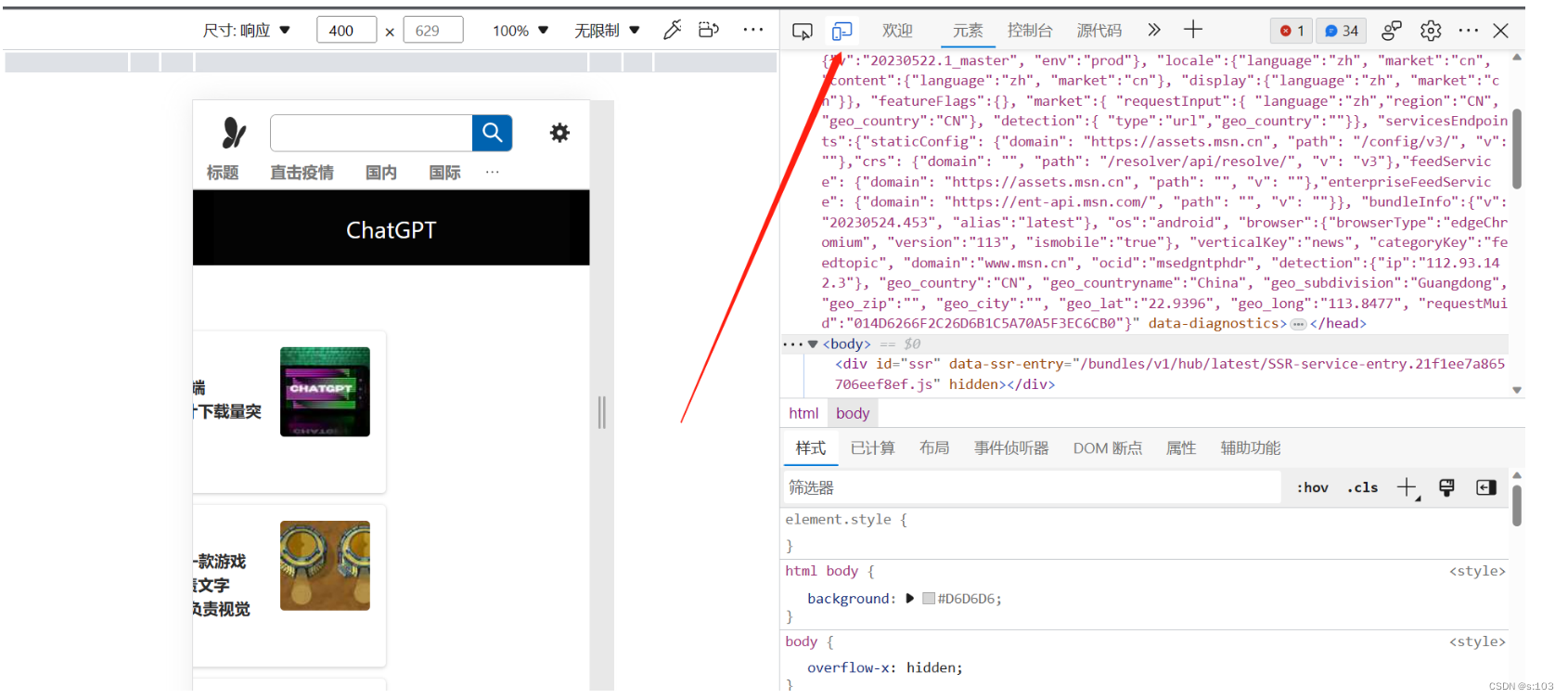Image resolution: width=1568 pixels, height=699 pixels.
Task: Open the Console (控制台) tab
Action: (x=1030, y=31)
